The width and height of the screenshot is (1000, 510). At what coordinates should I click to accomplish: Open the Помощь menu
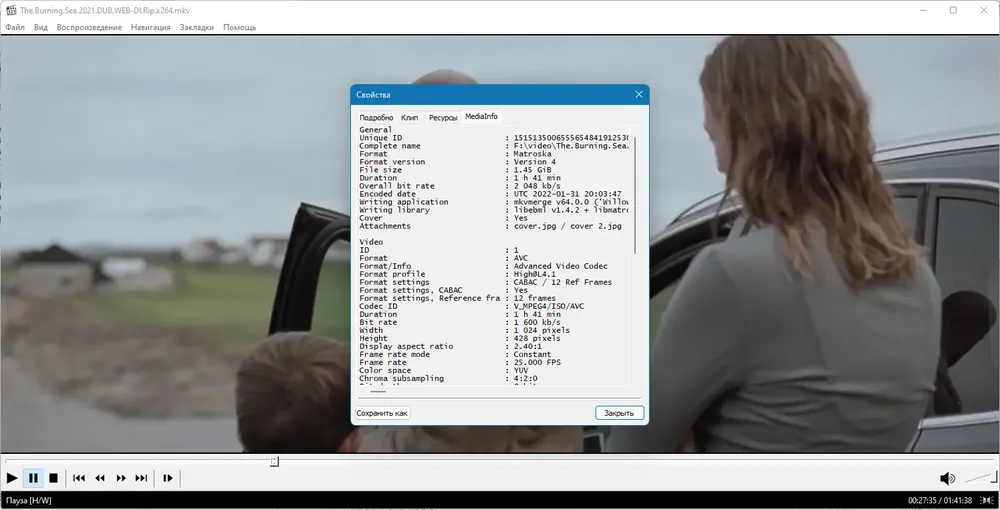(240, 27)
